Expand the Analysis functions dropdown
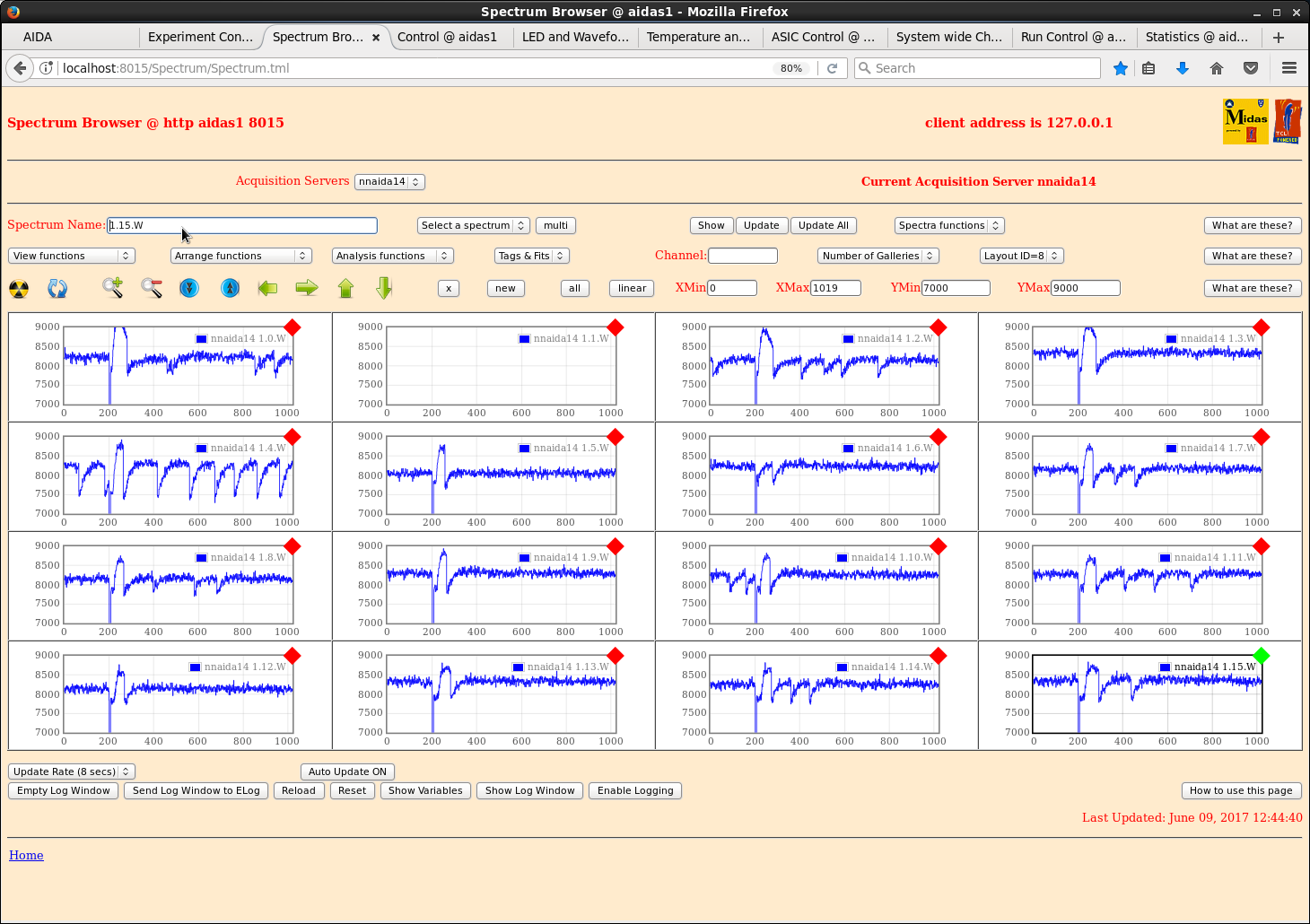The width and height of the screenshot is (1310, 924). click(x=393, y=256)
